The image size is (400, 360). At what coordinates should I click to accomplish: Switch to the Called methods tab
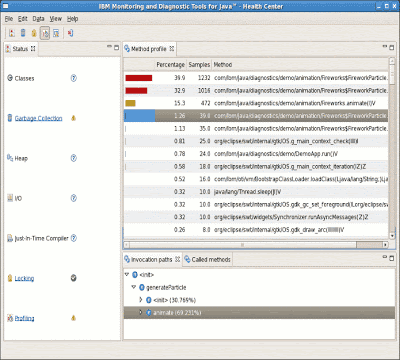pyautogui.click(x=207, y=259)
